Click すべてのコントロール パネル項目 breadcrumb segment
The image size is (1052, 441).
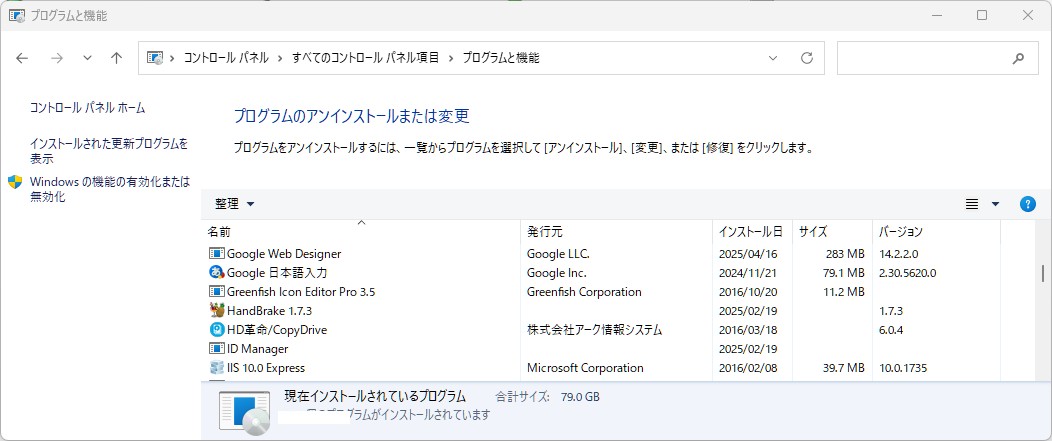click(x=365, y=58)
